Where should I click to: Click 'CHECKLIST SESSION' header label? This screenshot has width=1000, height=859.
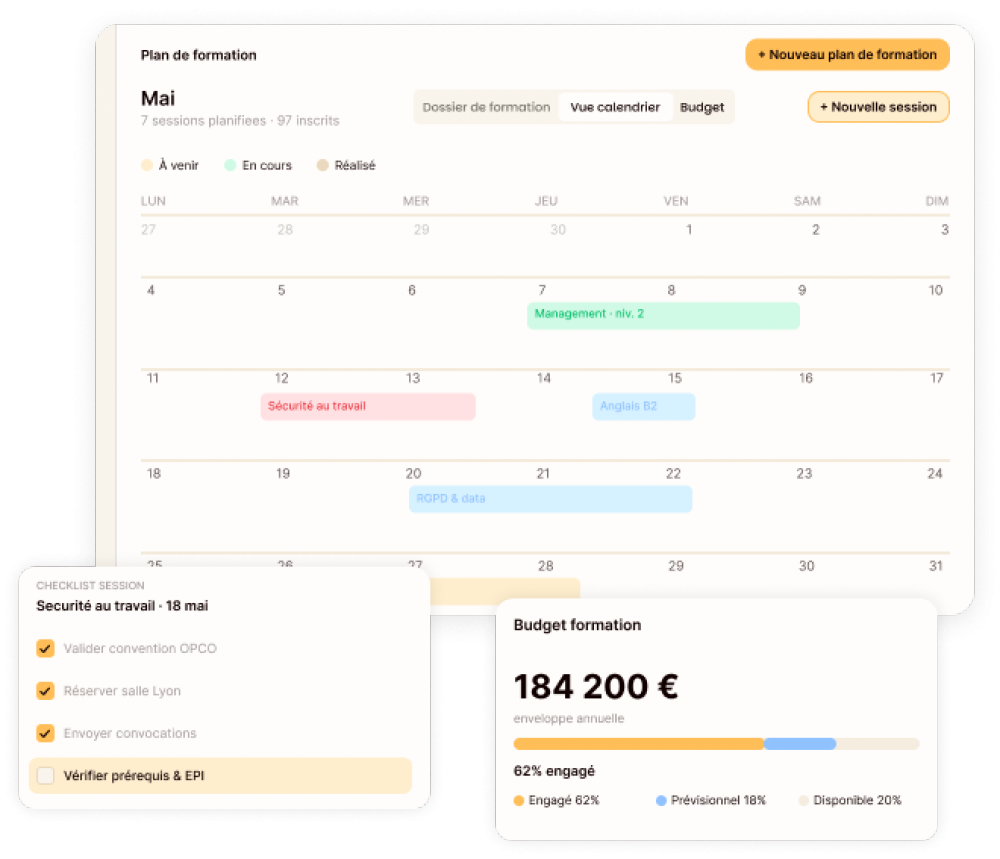90,585
